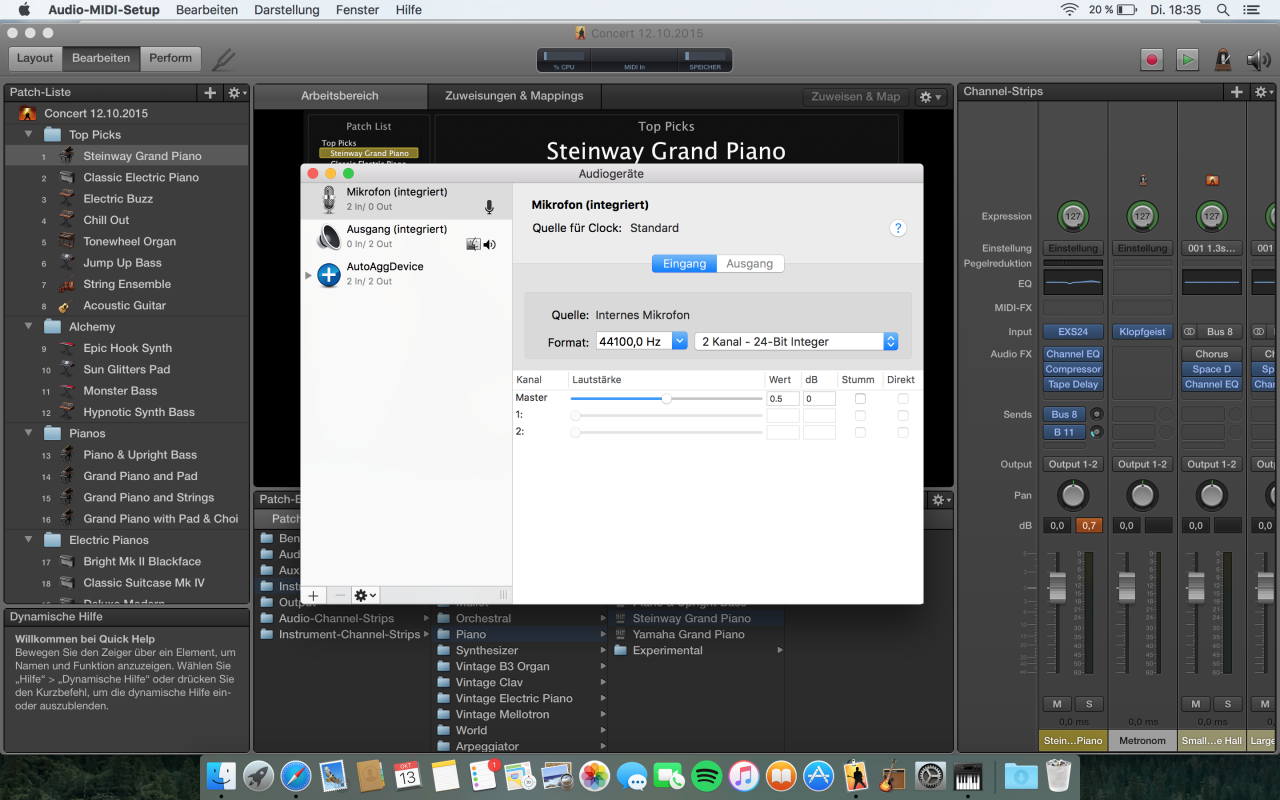Click the Pan knob on the Metronom strip
The width and height of the screenshot is (1280, 800).
click(x=1142, y=495)
